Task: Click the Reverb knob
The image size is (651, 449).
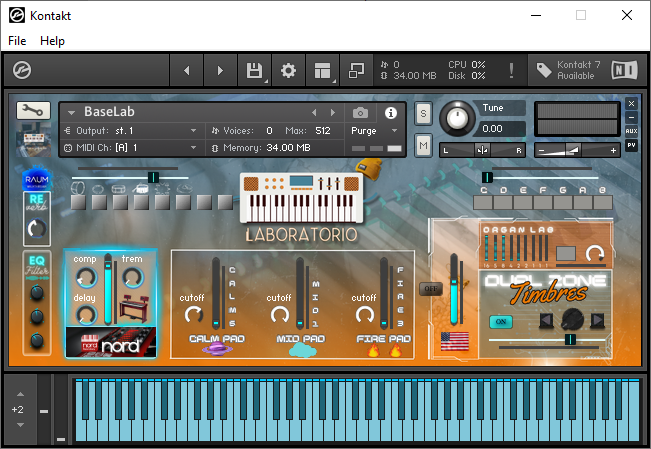Action: [x=37, y=228]
